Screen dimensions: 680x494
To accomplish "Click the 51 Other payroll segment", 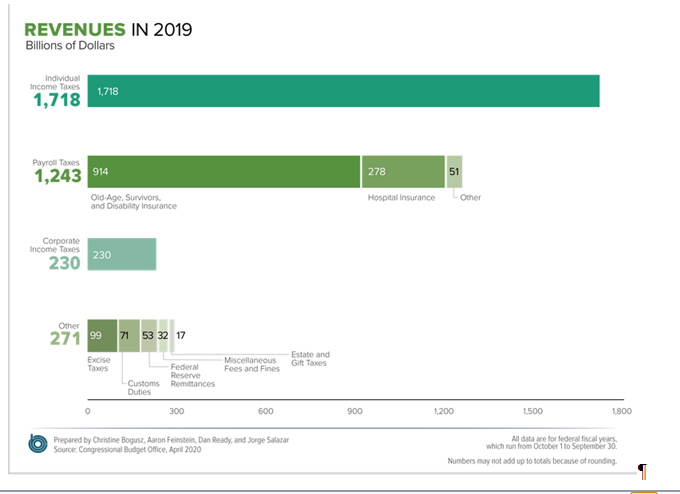I will (454, 172).
